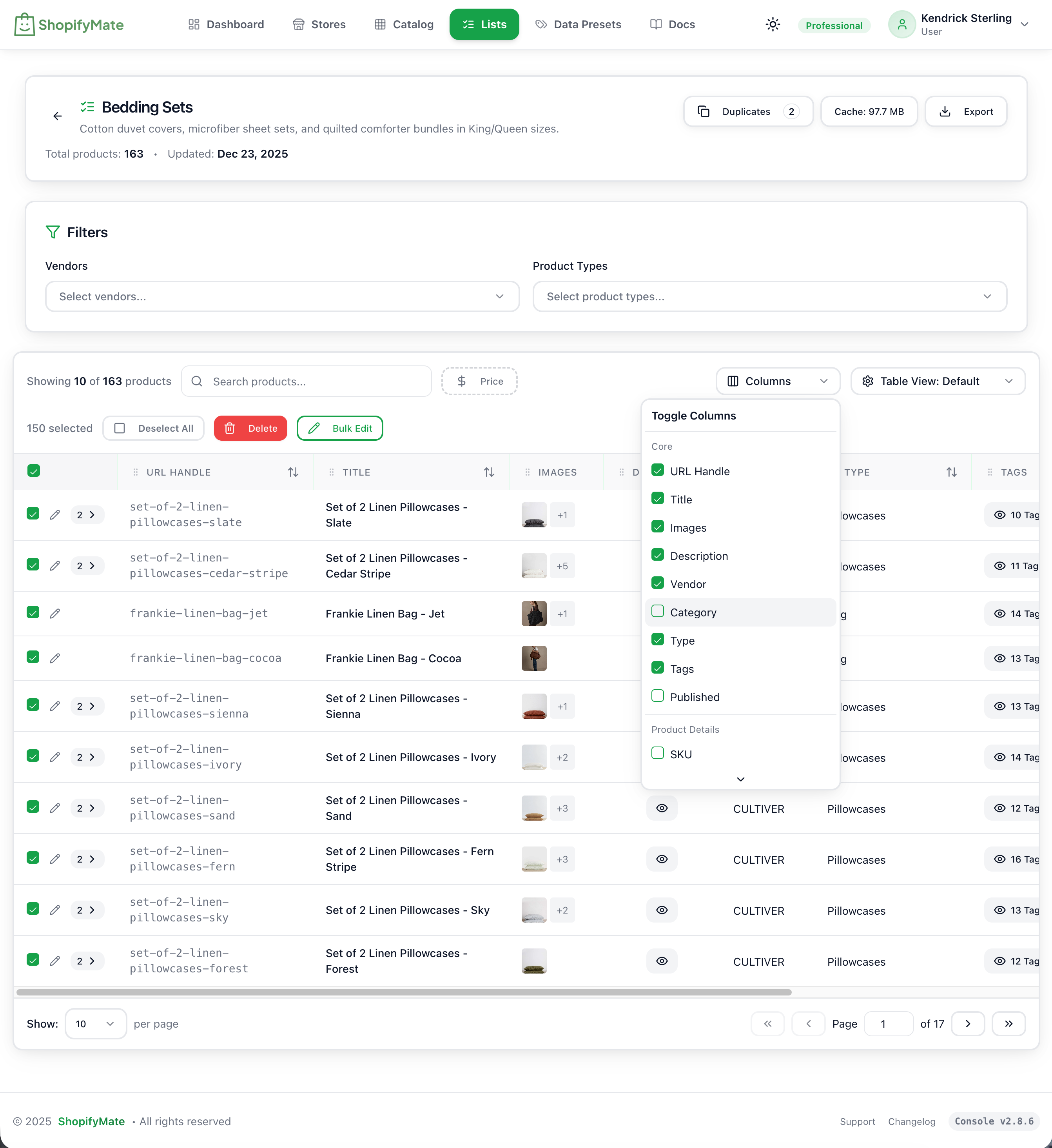Toggle the light/dark theme sun icon

[773, 24]
